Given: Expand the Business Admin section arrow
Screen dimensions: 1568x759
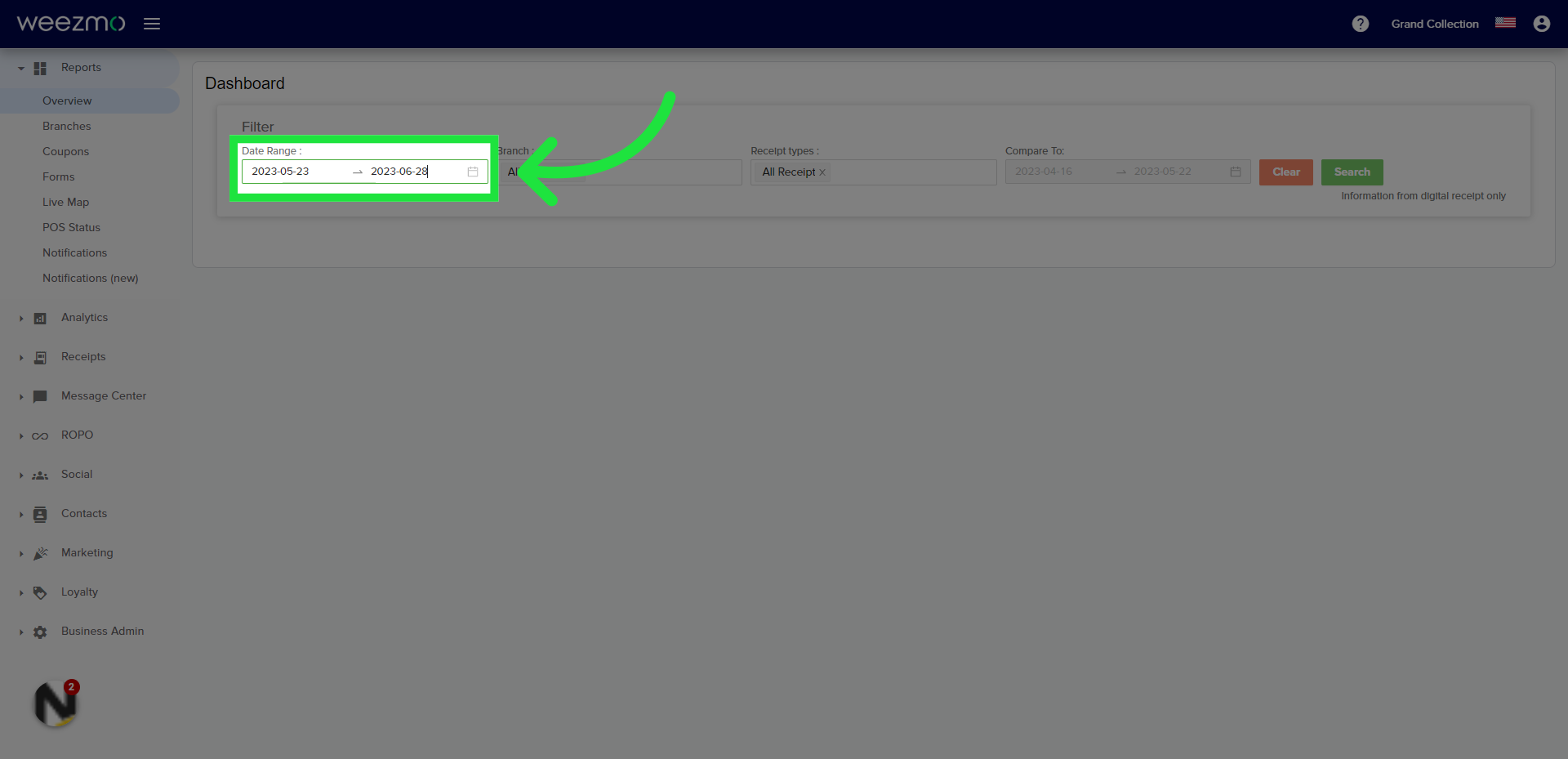Looking at the screenshot, I should pyautogui.click(x=21, y=632).
